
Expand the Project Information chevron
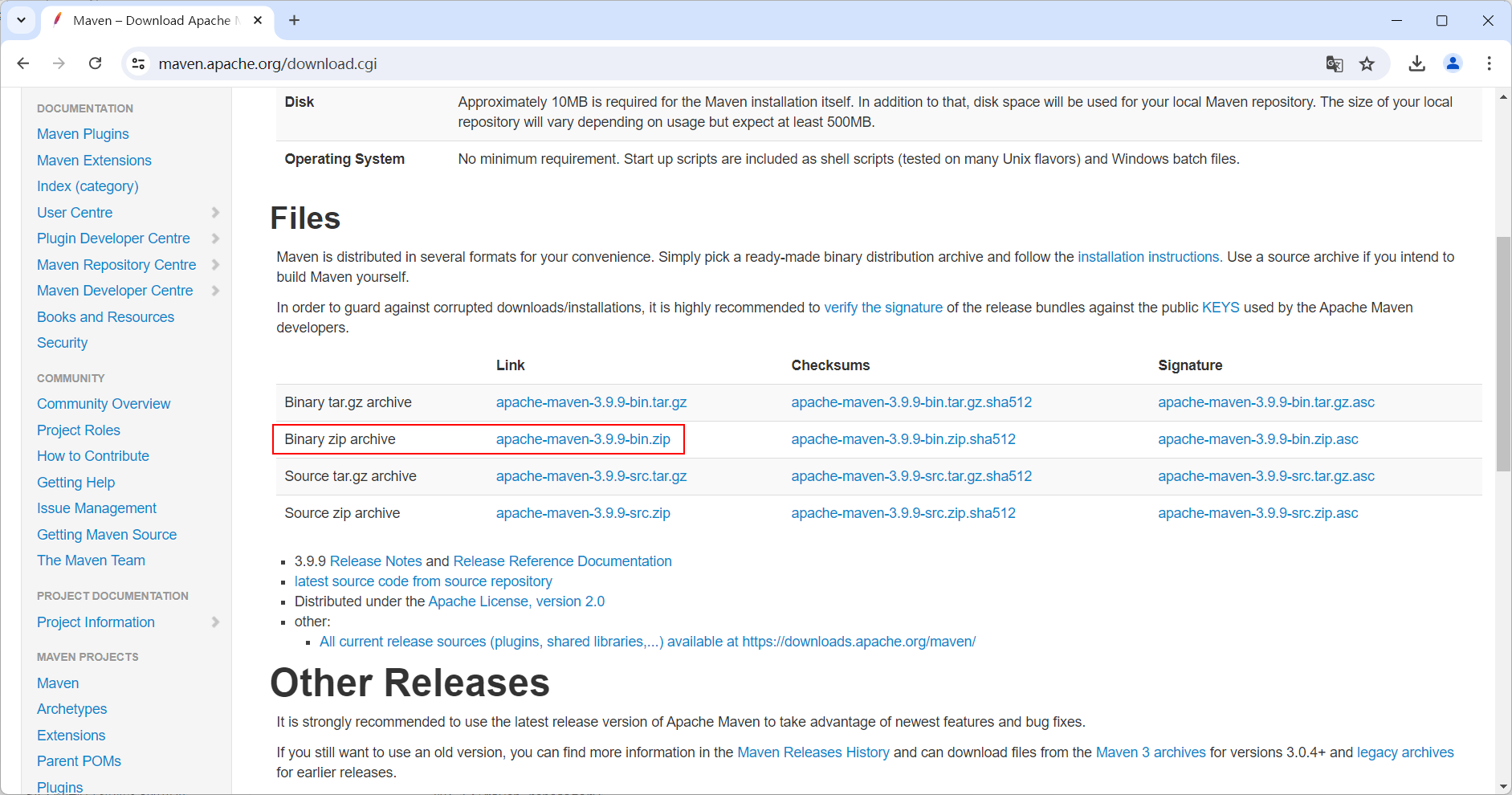(x=215, y=622)
